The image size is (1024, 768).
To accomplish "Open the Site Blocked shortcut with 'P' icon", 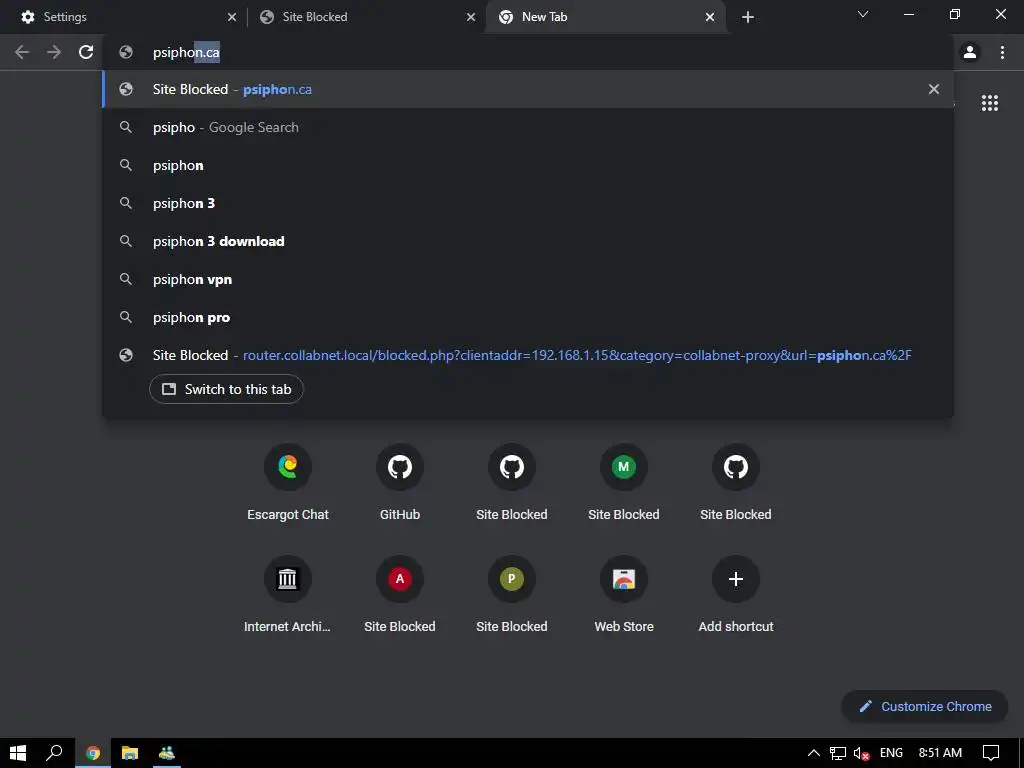I will [512, 595].
